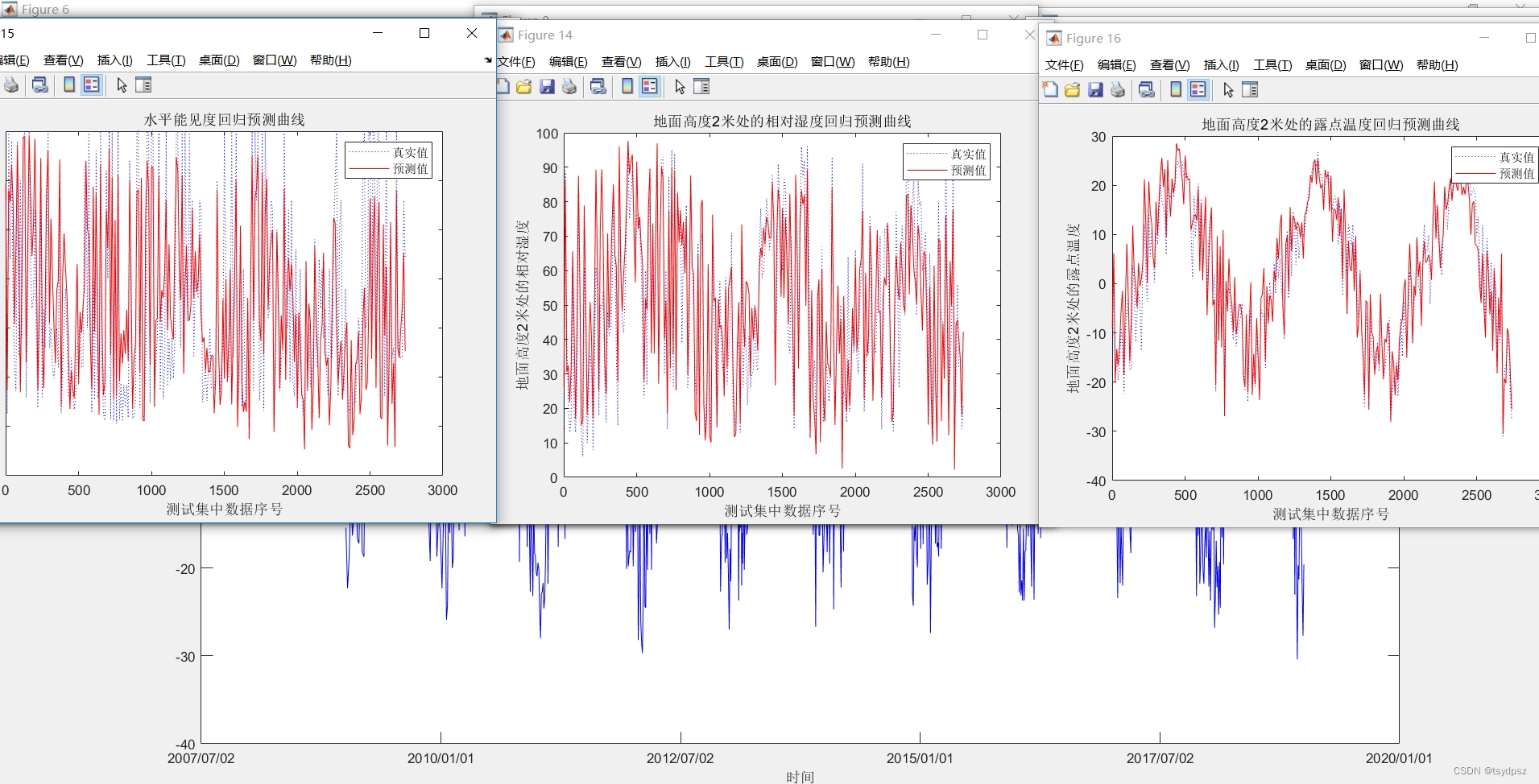1539x784 pixels.
Task: Open file icon in Figure 16 toolbar
Action: click(x=1072, y=89)
